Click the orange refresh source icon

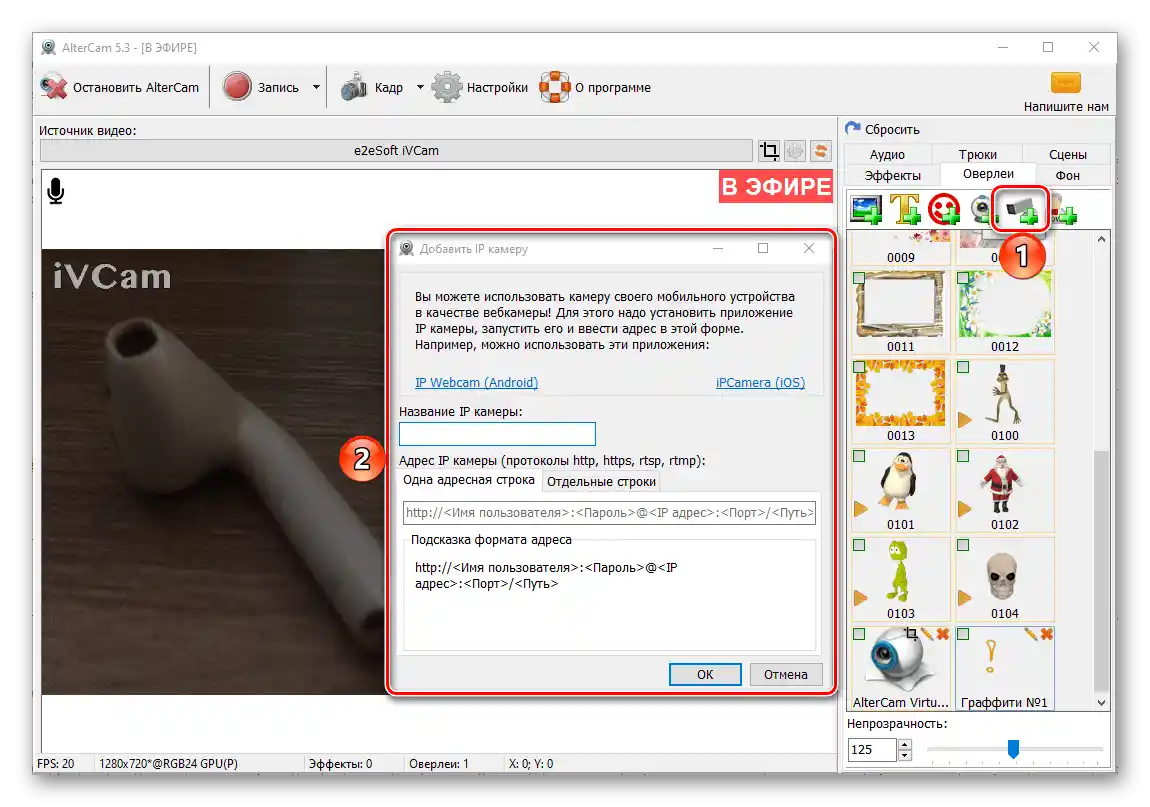[821, 151]
